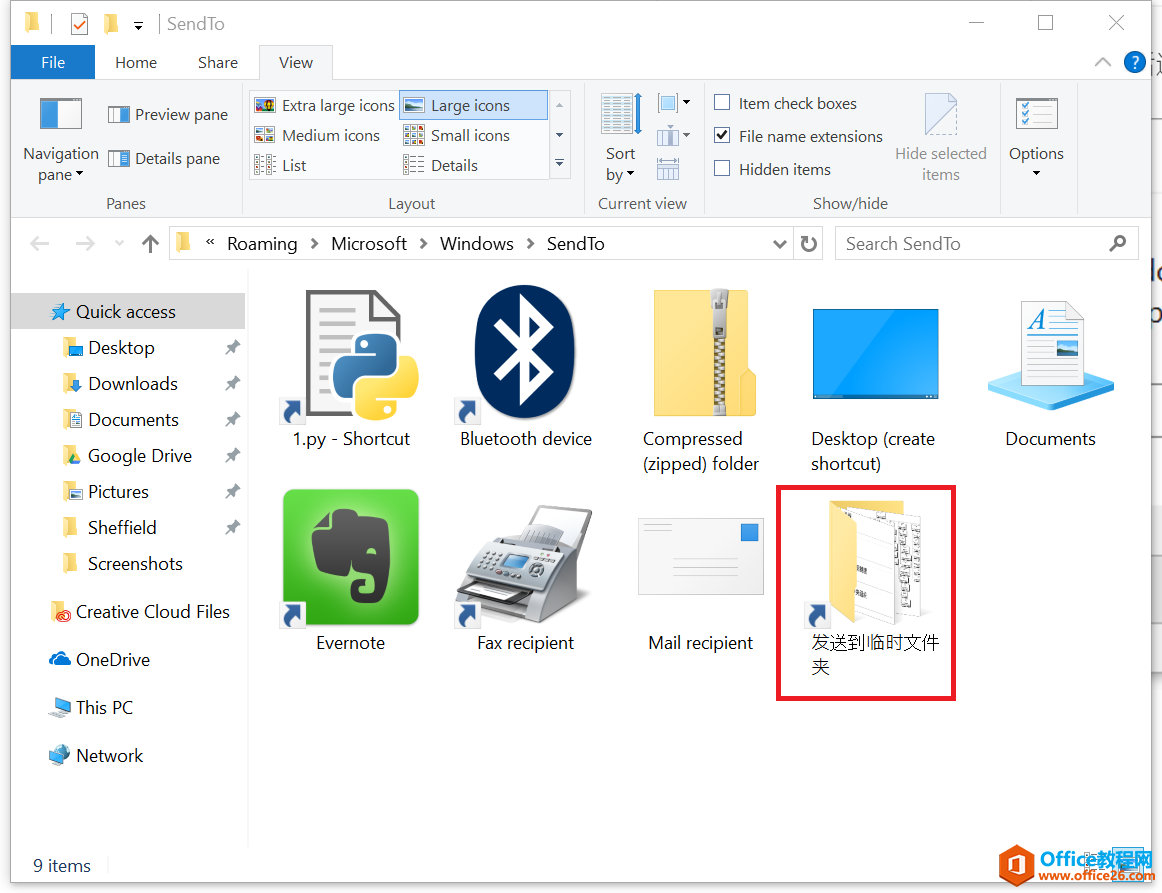Click Microsoft in the address path
This screenshot has width=1162, height=893.
(x=369, y=243)
